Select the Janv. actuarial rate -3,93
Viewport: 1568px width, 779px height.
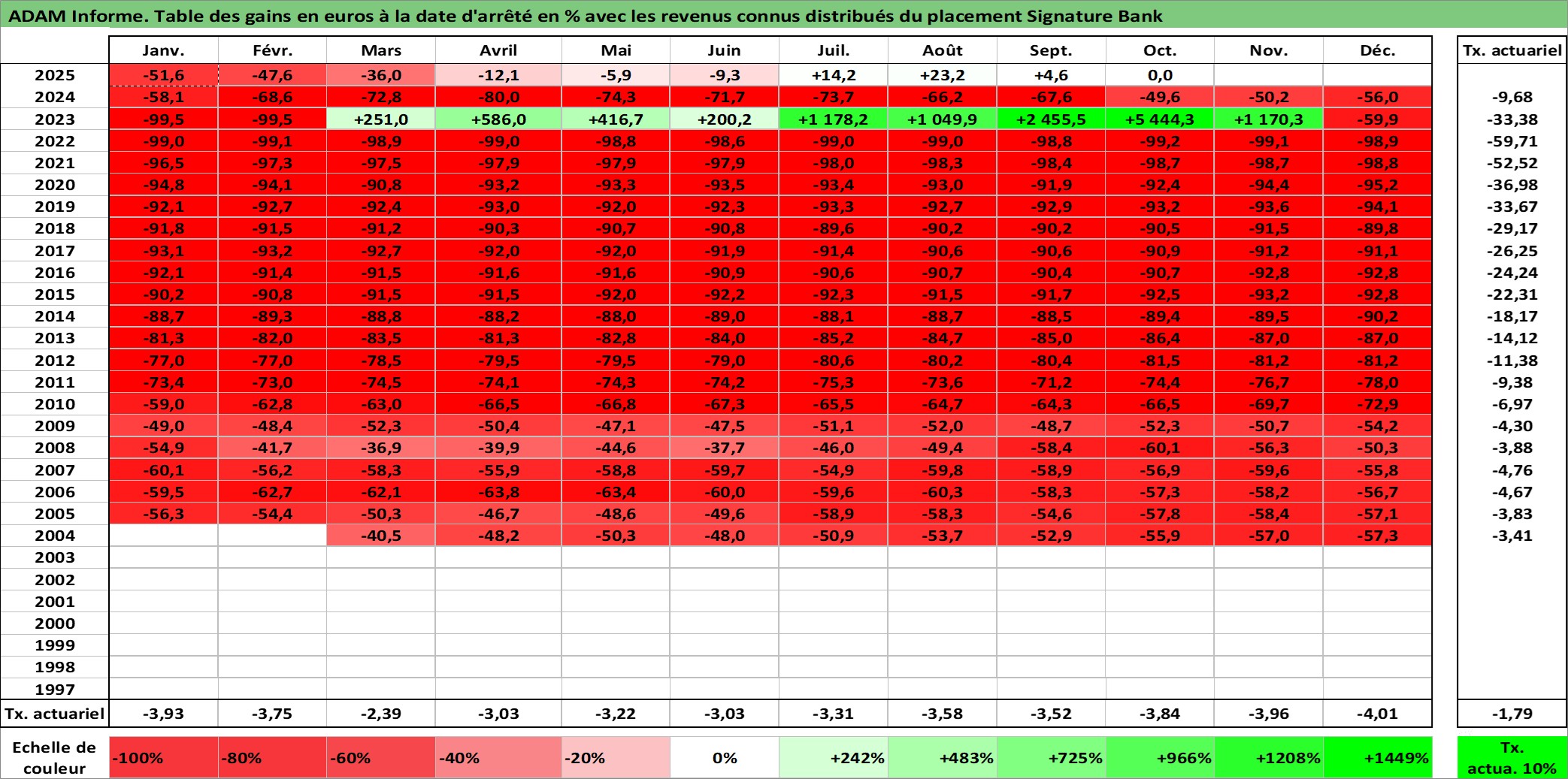pos(163,714)
